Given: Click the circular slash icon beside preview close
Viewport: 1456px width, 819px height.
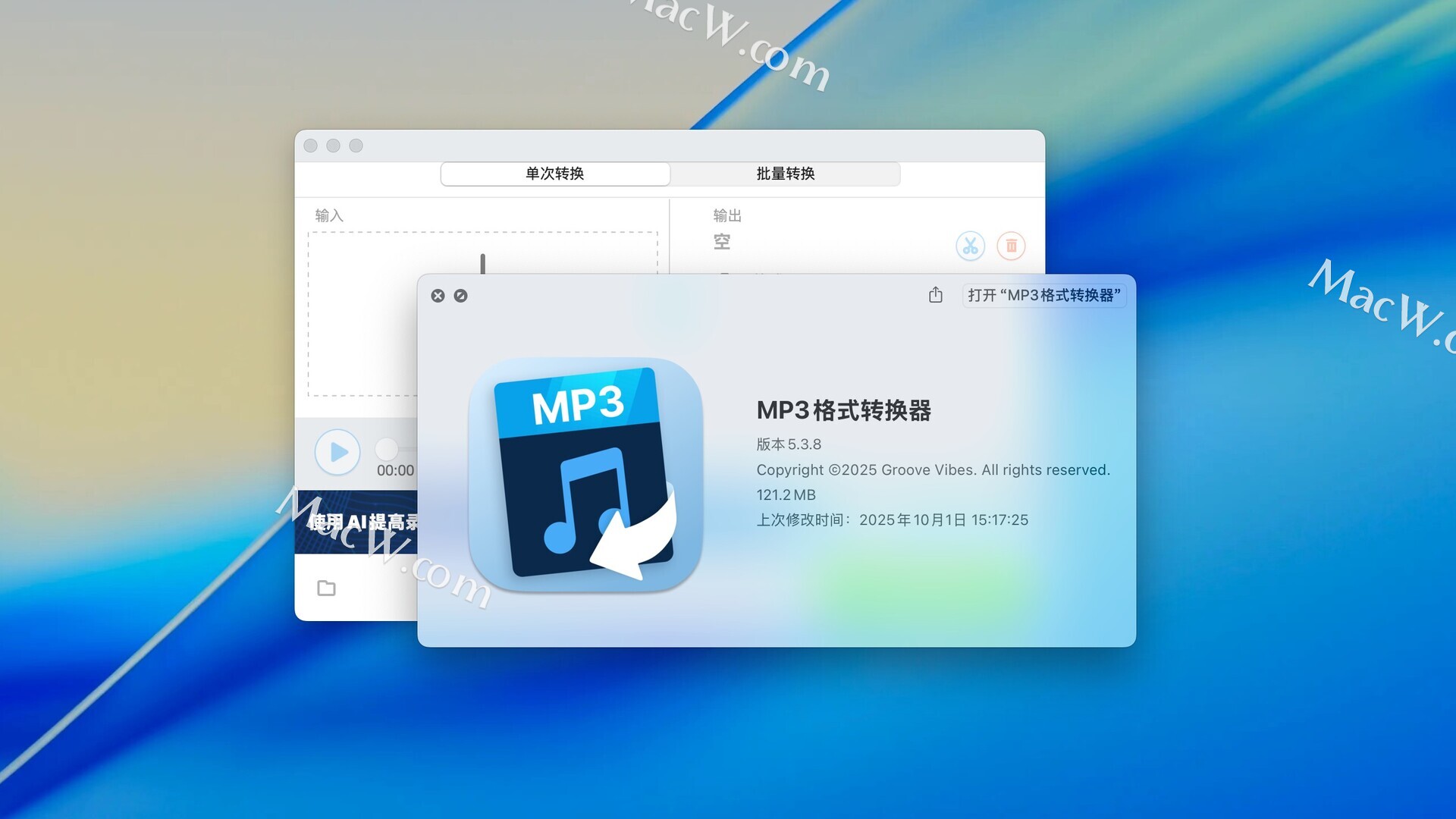Looking at the screenshot, I should point(460,296).
